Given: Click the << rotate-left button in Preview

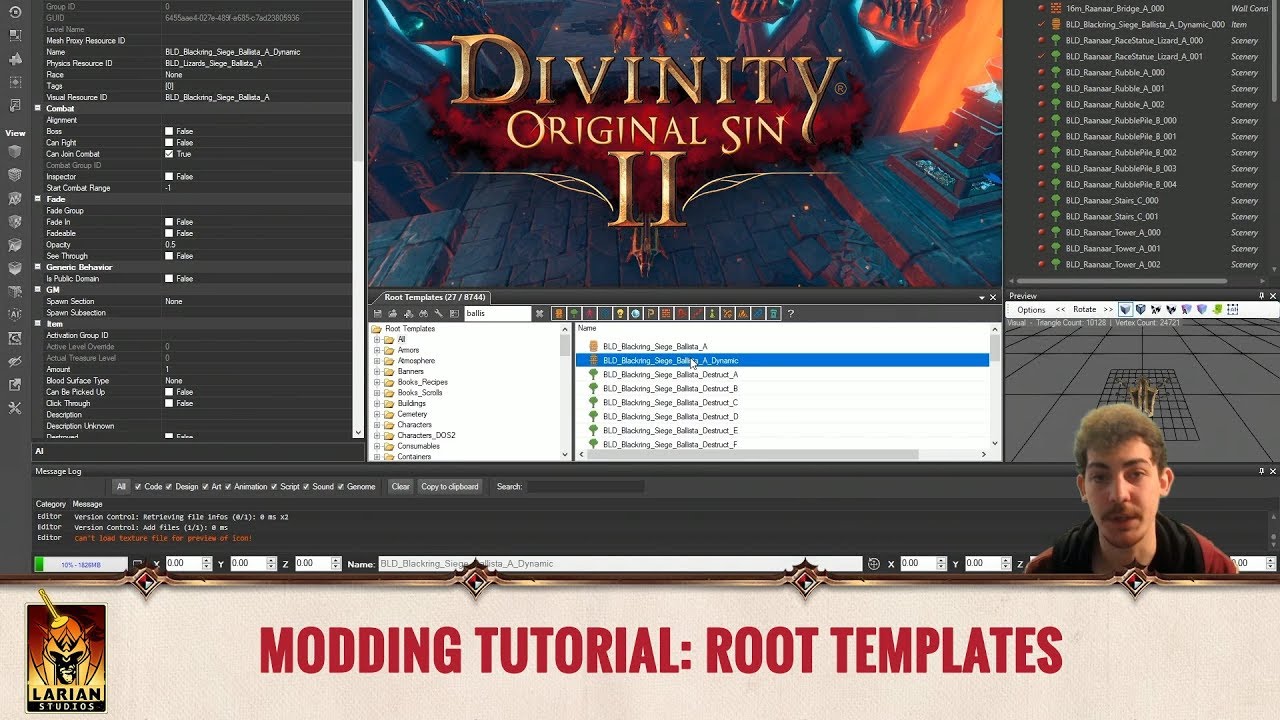Looking at the screenshot, I should click(1060, 309).
